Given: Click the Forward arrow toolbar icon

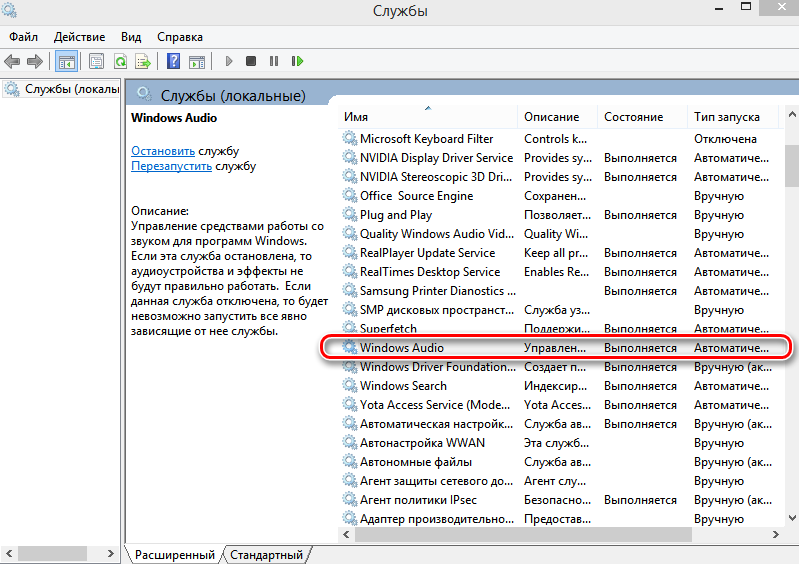Looking at the screenshot, I should click(x=35, y=62).
